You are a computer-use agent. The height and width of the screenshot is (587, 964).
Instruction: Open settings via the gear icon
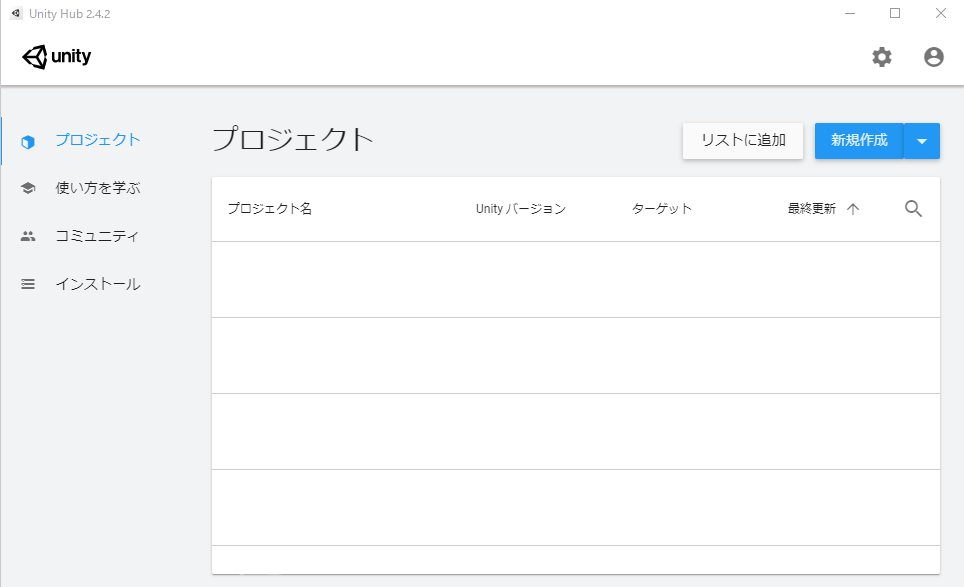click(x=882, y=57)
